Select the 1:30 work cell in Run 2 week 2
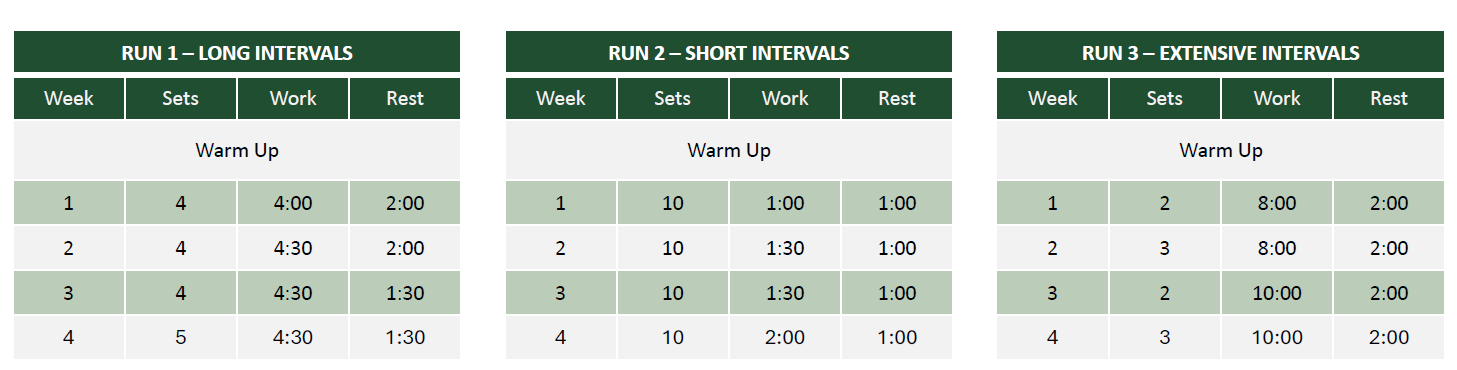The width and height of the screenshot is (1457, 370). 785,248
